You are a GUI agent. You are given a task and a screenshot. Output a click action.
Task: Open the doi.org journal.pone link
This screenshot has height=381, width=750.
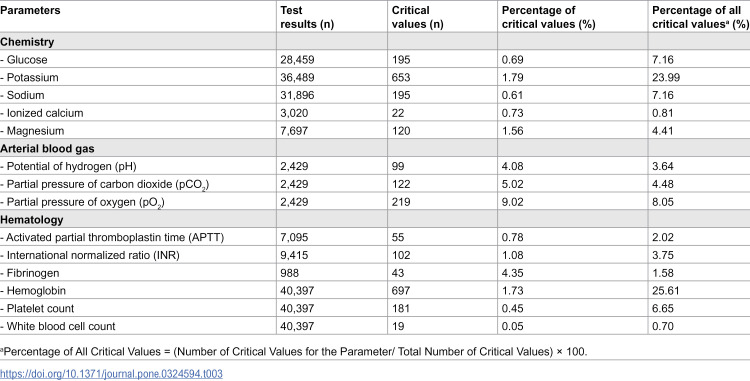[111, 373]
